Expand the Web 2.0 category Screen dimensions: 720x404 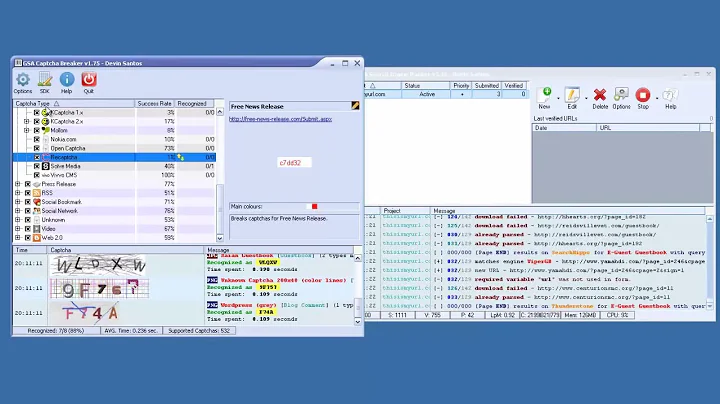[x=18, y=238]
